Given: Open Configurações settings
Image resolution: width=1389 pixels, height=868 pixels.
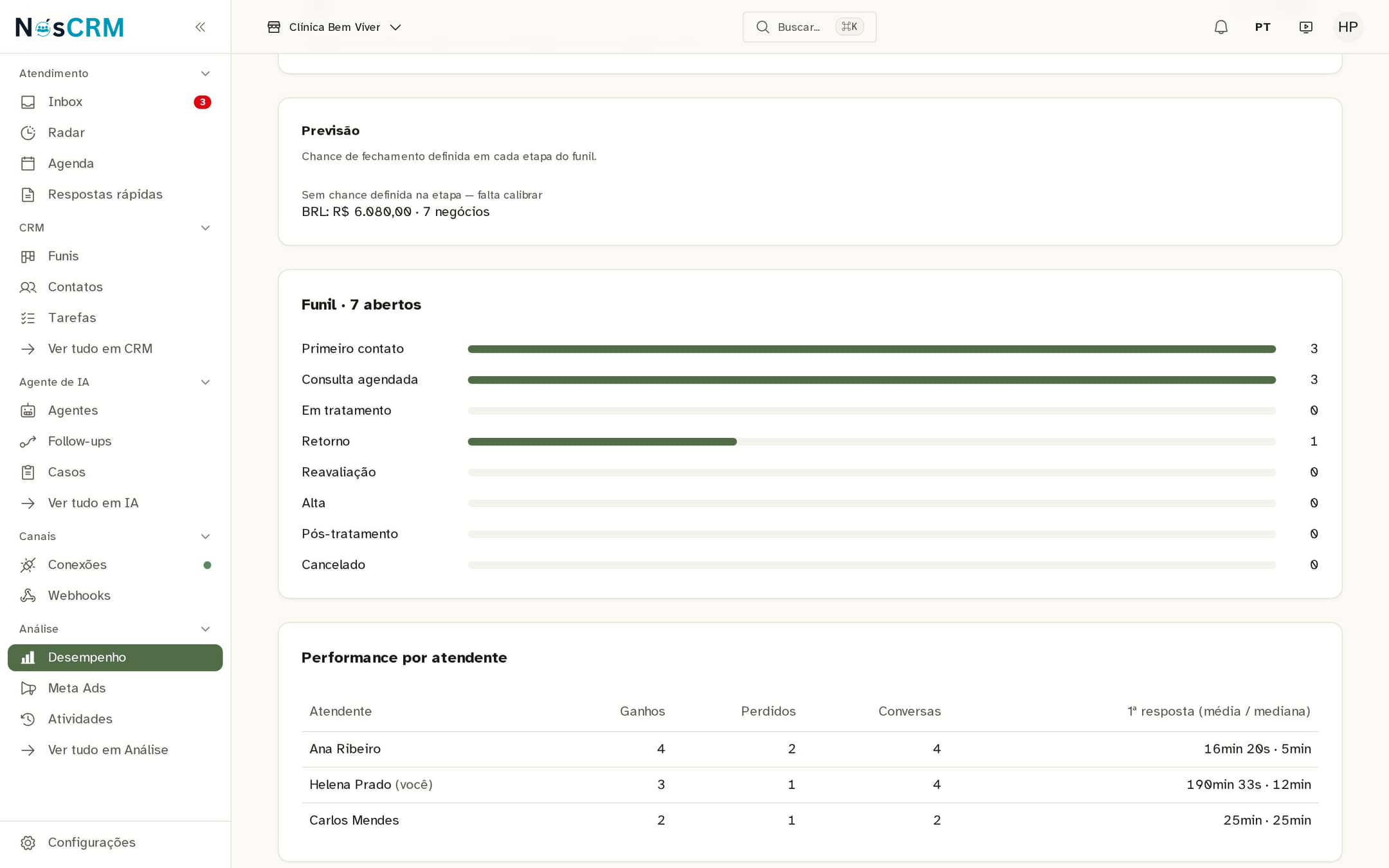Looking at the screenshot, I should tap(115, 842).
